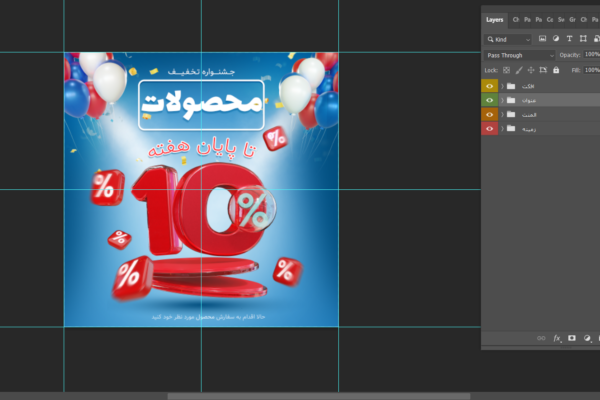Screen dimensions: 600x400
Task: Click the pixel layer filter icon
Action: click(542, 39)
